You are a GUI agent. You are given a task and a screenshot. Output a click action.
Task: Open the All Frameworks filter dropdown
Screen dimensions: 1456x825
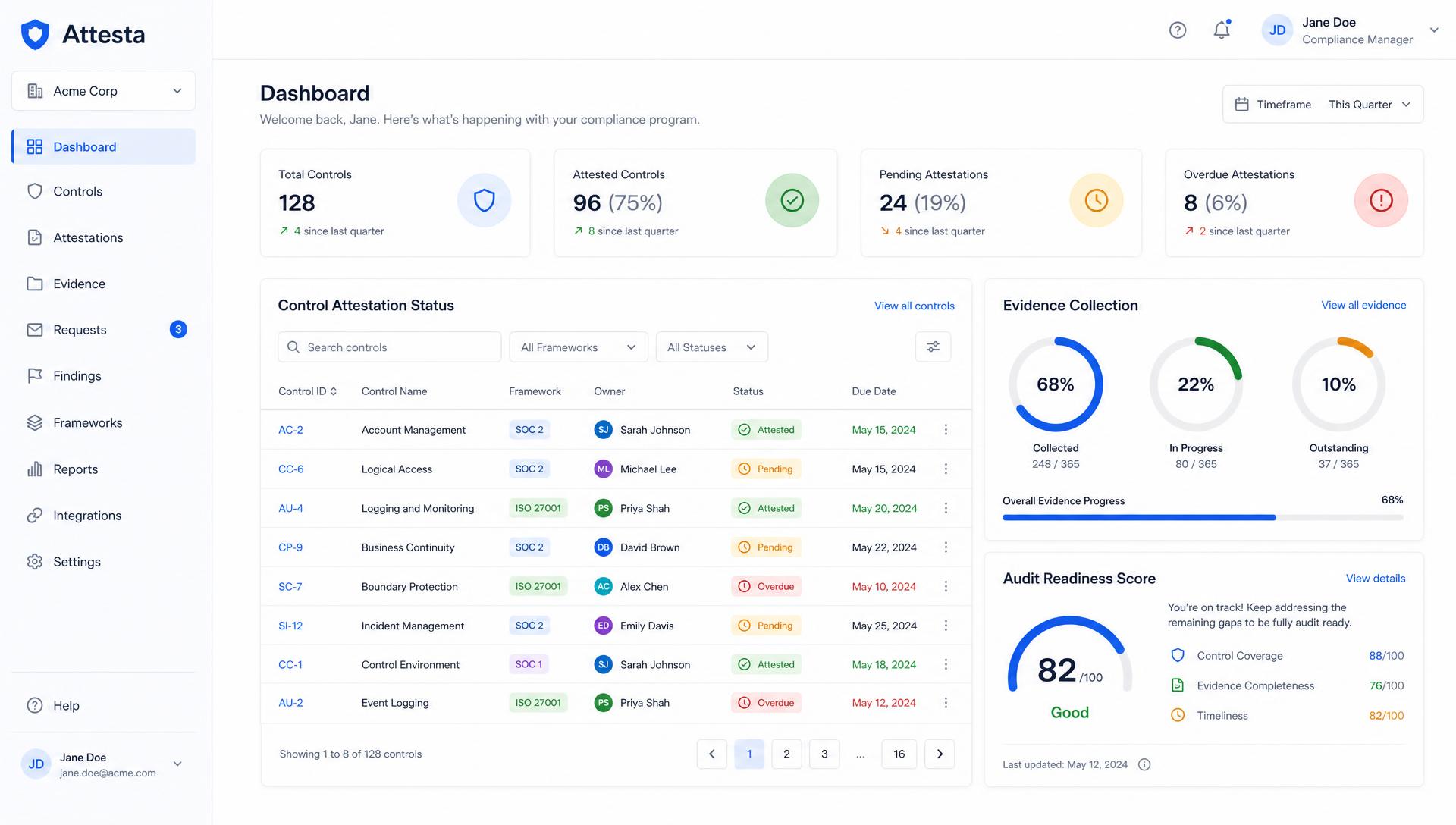[578, 347]
